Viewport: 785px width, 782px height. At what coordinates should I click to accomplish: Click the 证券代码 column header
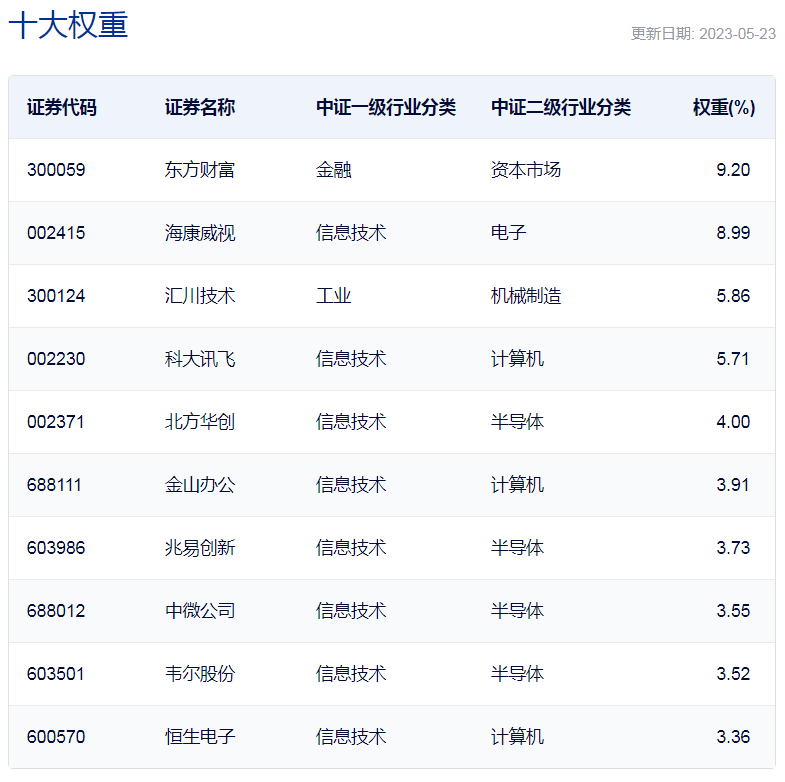(x=62, y=108)
